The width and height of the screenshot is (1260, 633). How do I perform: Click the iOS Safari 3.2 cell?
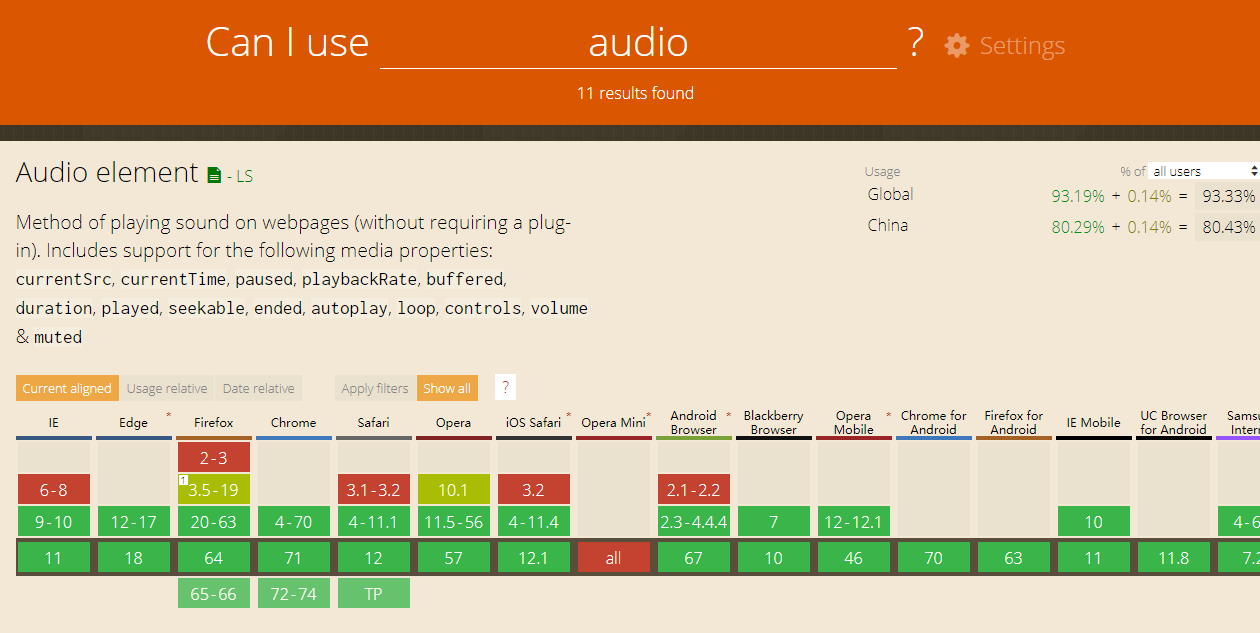tap(533, 489)
